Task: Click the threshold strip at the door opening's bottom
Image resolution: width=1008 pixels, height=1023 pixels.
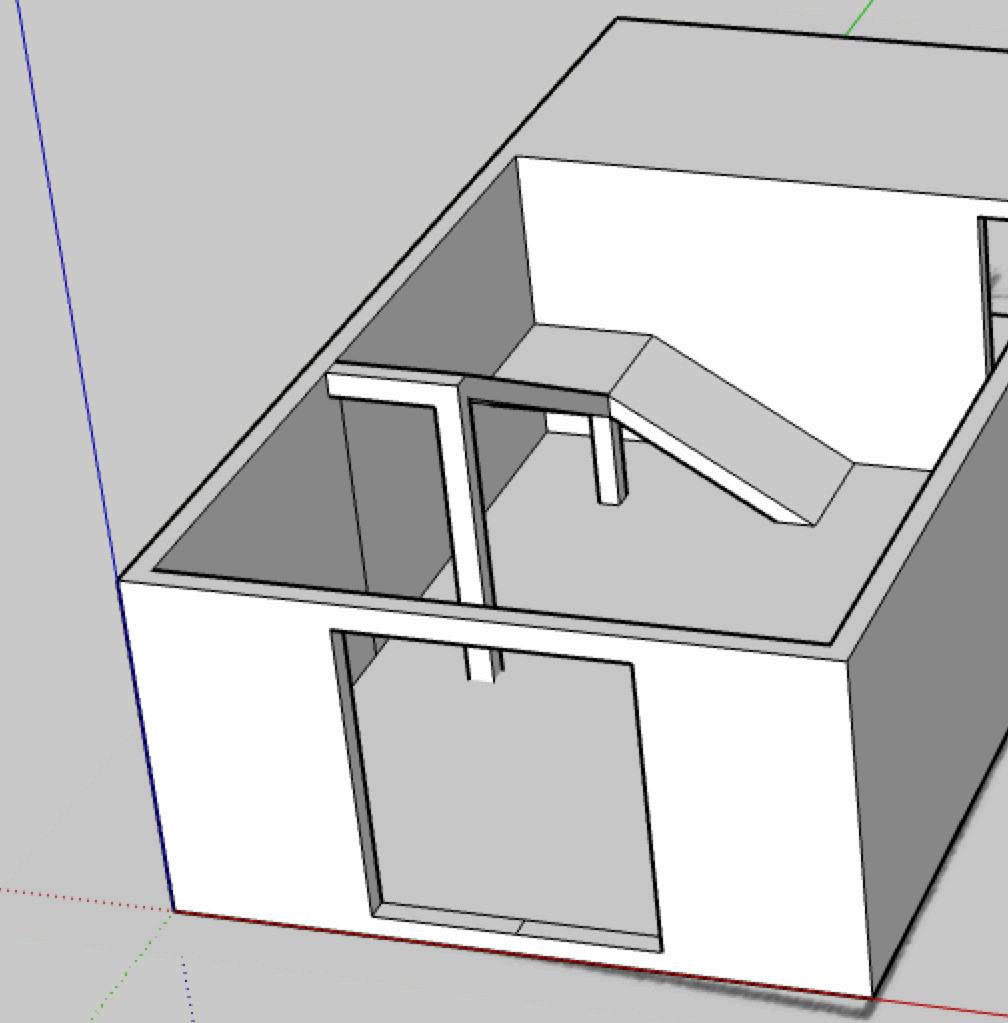Action: click(x=519, y=926)
